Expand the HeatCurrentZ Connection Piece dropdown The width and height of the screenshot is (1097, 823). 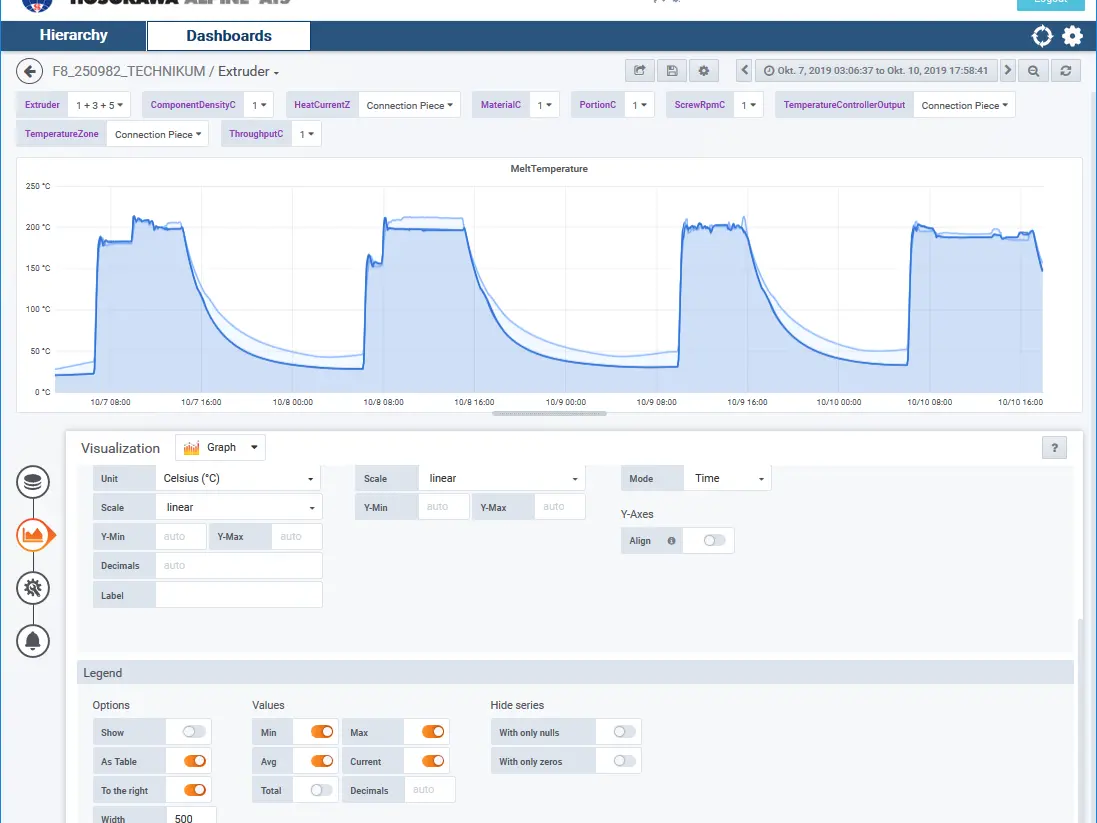pos(409,105)
